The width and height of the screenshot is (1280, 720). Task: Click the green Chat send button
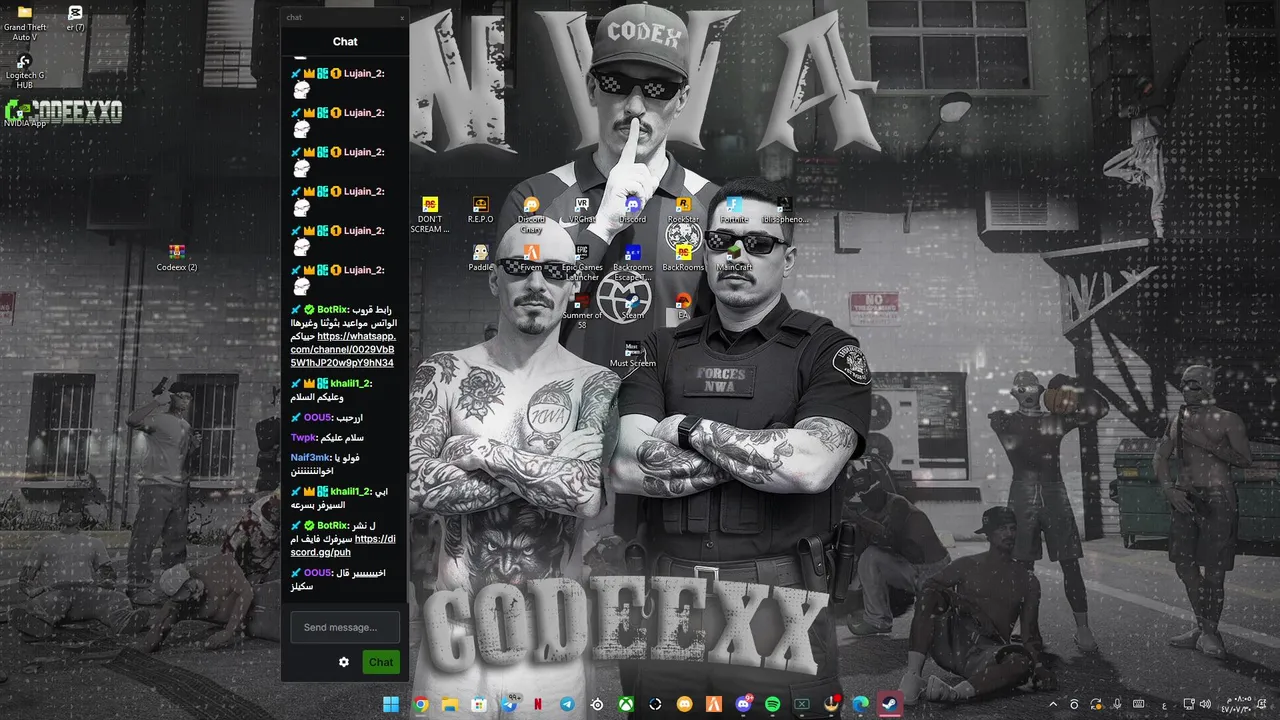381,662
